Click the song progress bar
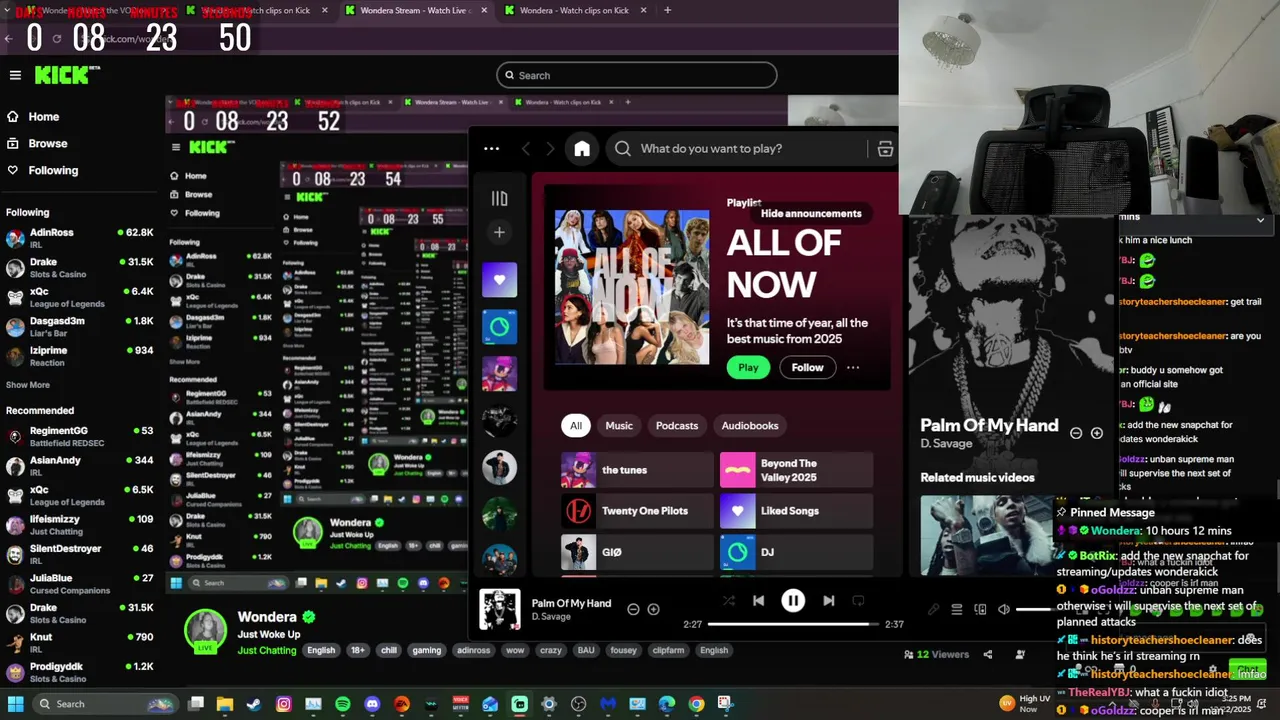Image resolution: width=1280 pixels, height=720 pixels. pyautogui.click(x=792, y=624)
